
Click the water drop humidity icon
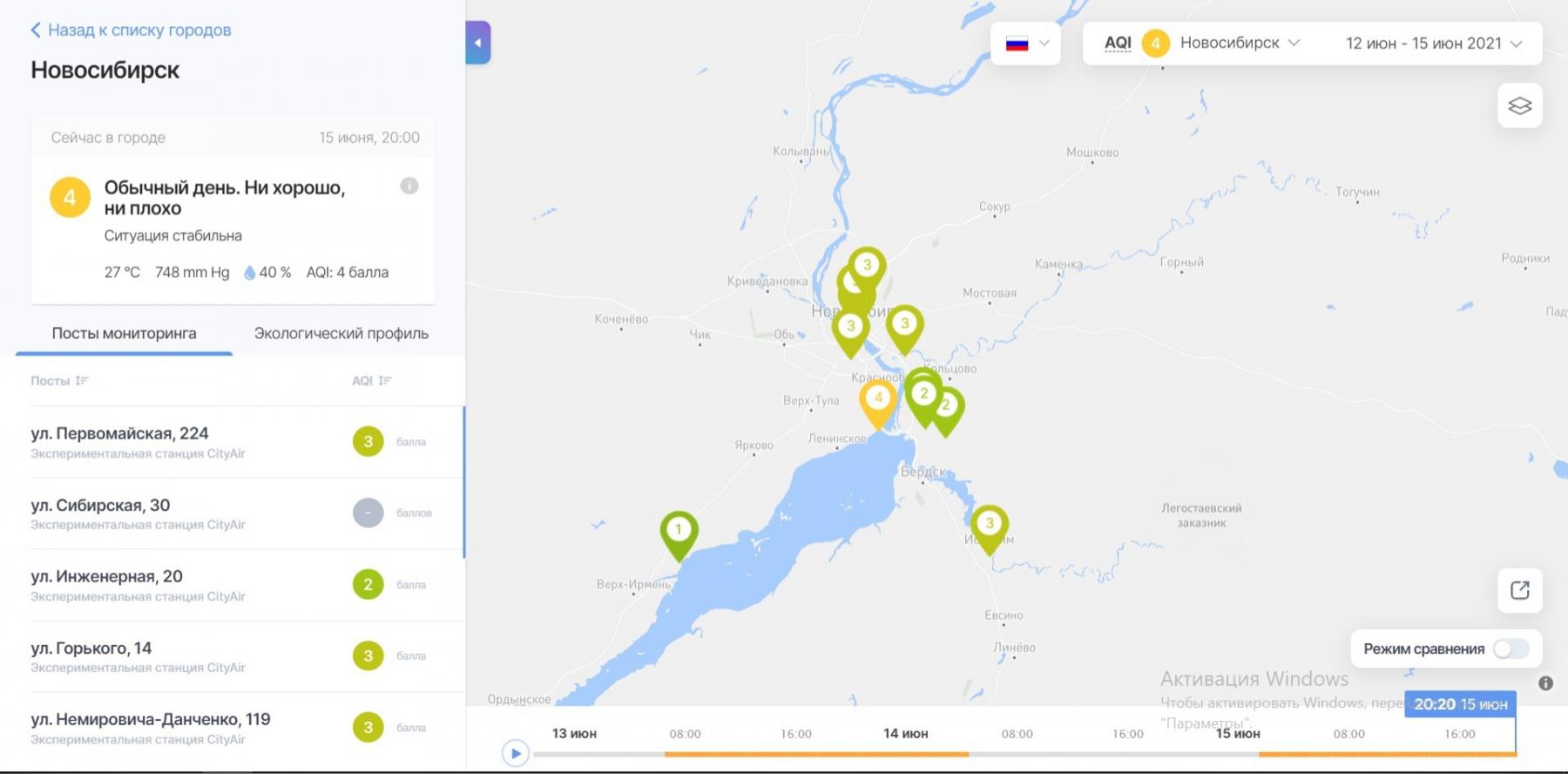coord(250,273)
